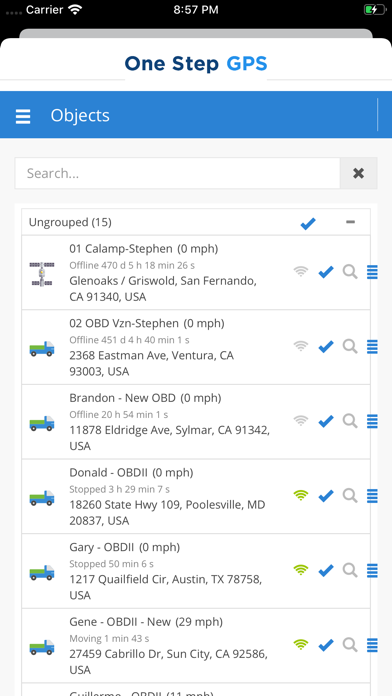Open the hamburger menu next to Objects
392x696 pixels.
click(x=23, y=116)
